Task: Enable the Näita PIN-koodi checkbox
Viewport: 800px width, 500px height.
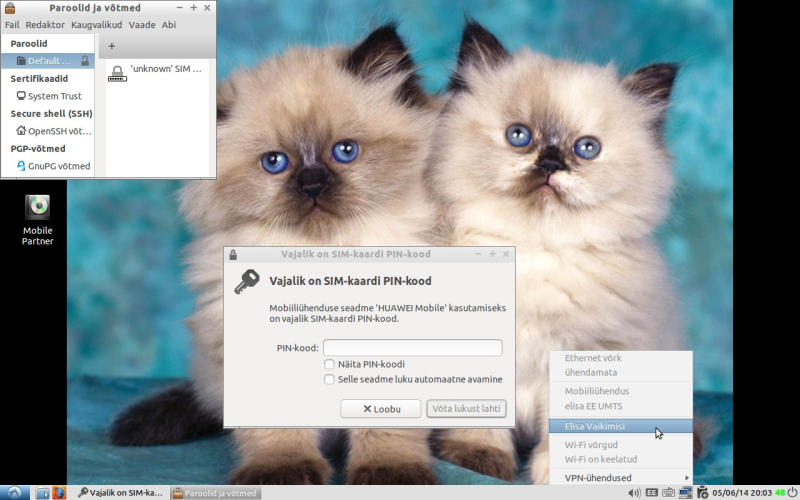Action: click(329, 364)
